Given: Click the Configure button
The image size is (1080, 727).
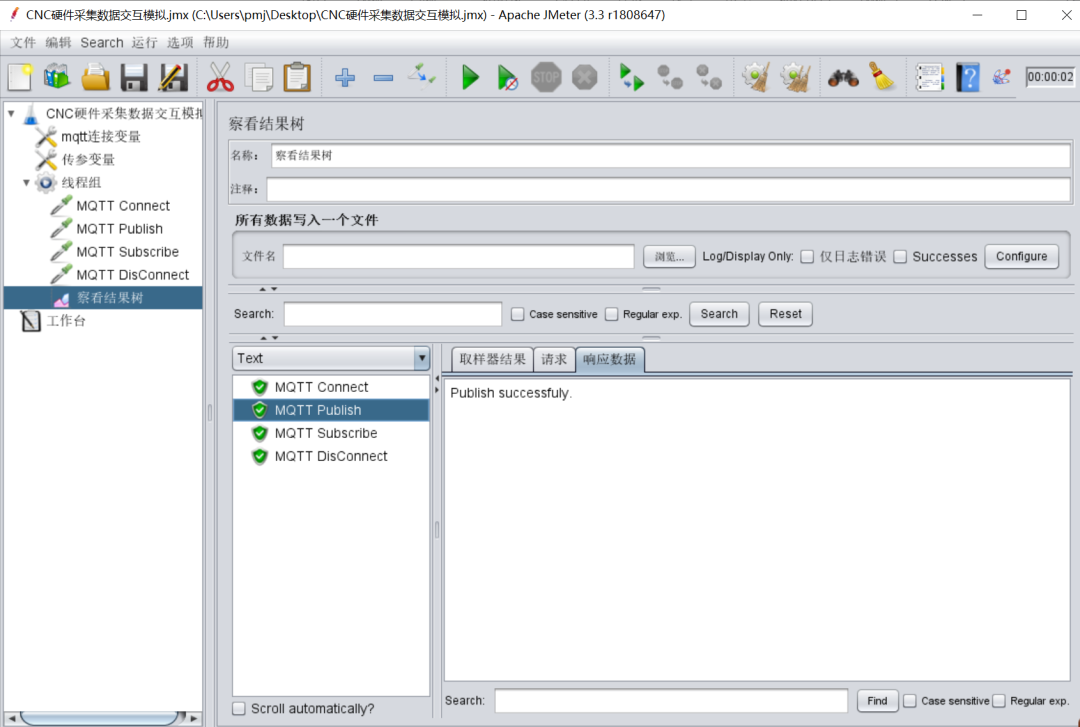Looking at the screenshot, I should pyautogui.click(x=1021, y=256).
